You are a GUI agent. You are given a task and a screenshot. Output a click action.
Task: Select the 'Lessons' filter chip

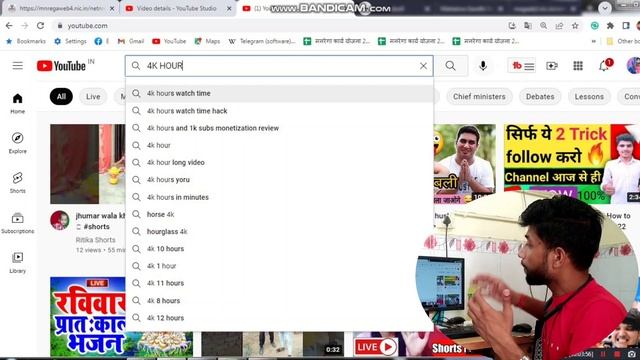589,97
